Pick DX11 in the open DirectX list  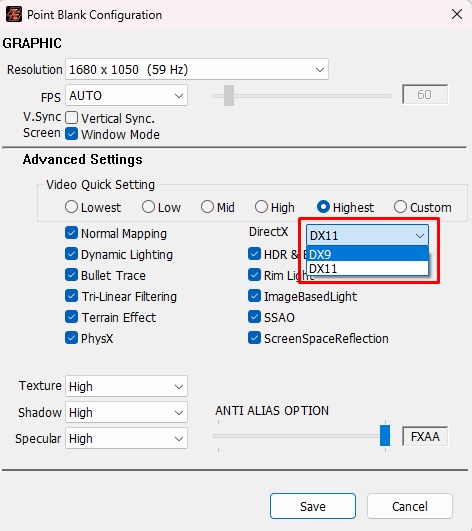click(367, 268)
